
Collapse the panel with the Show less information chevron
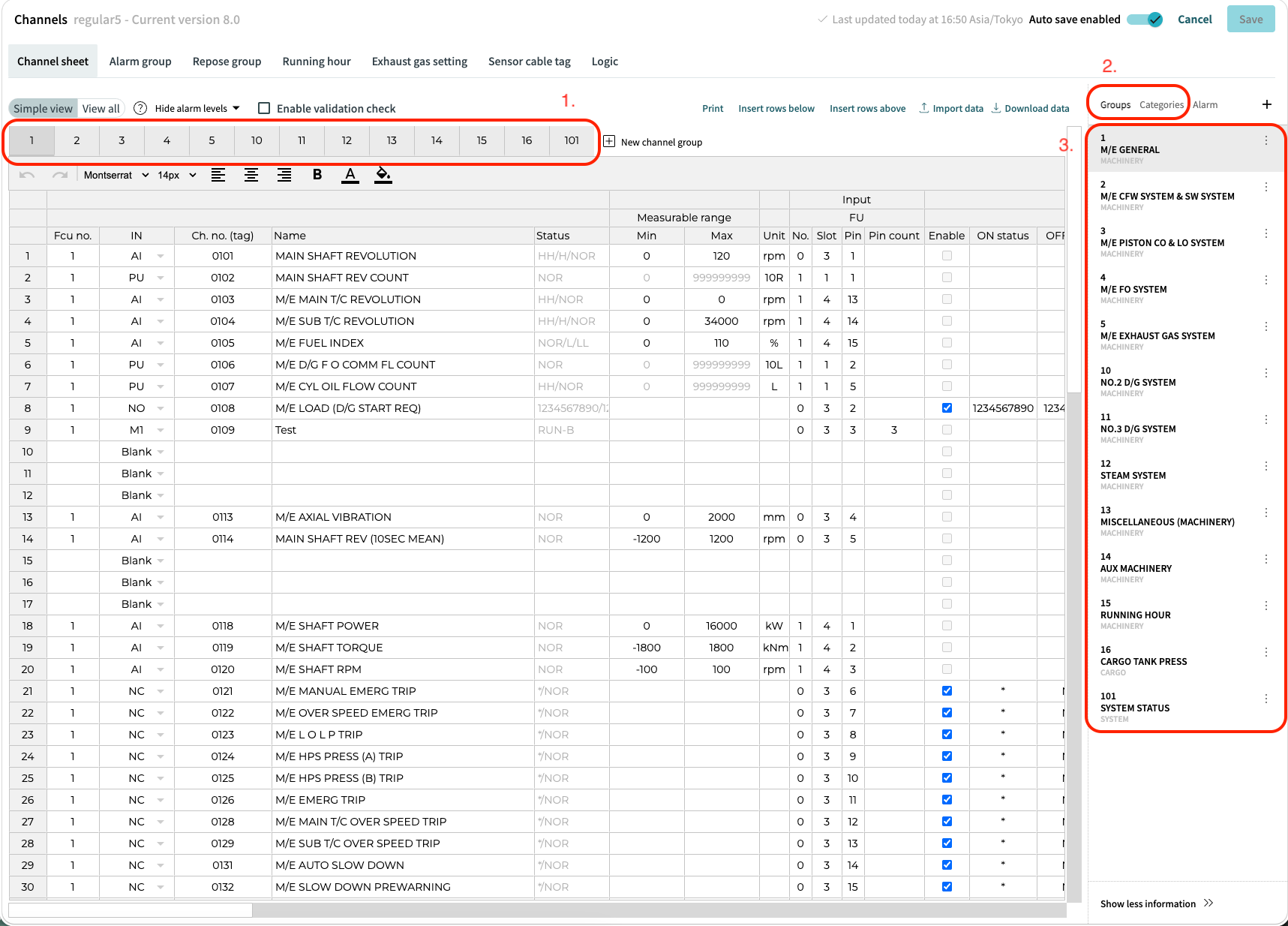(x=1208, y=903)
